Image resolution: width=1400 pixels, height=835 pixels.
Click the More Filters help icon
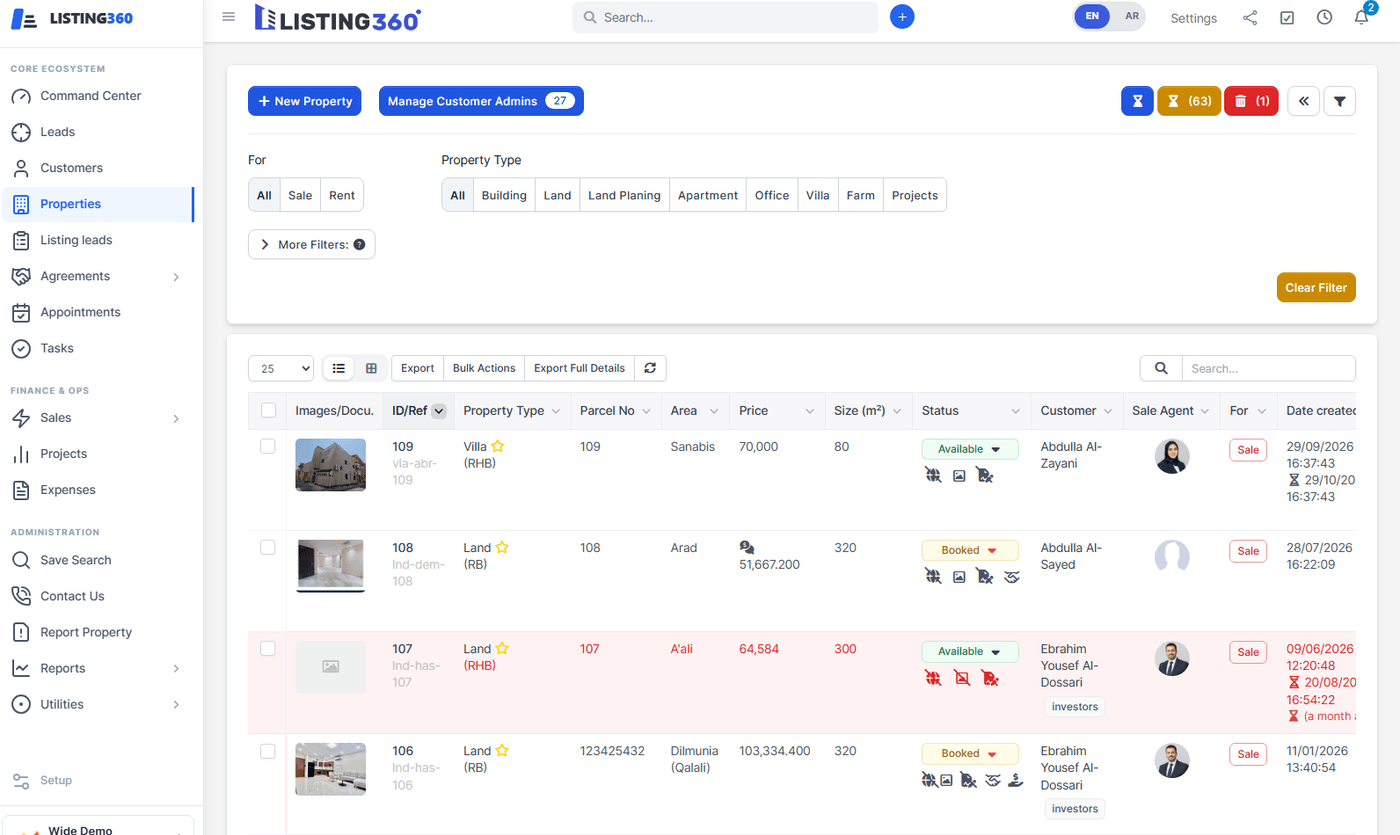click(359, 244)
